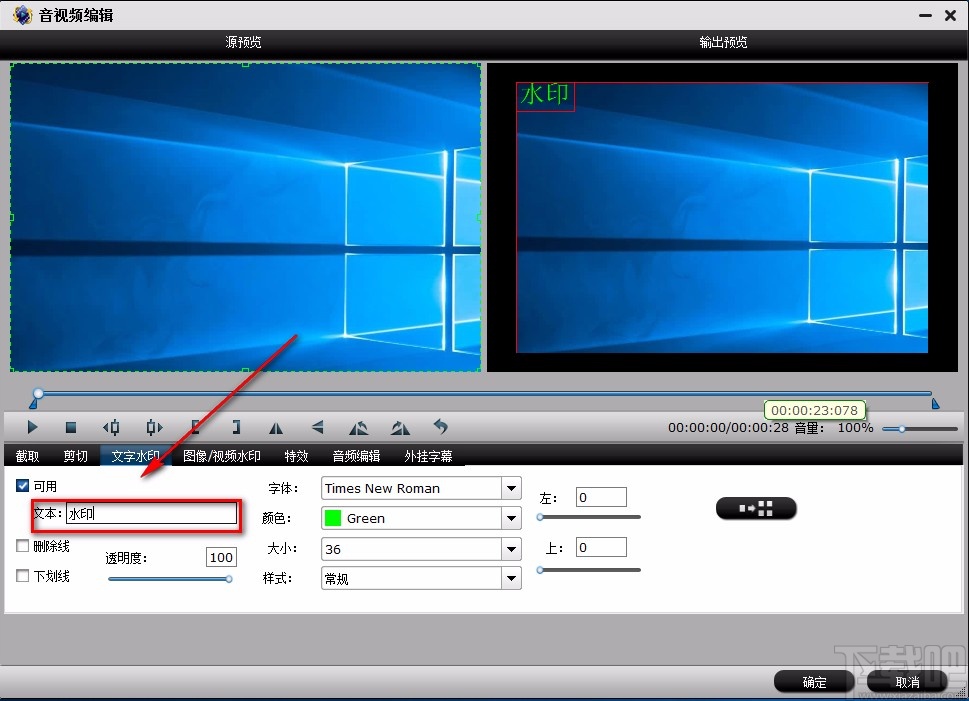This screenshot has width=969, height=701.
Task: Click the horizontal flip icon
Action: tap(275, 427)
